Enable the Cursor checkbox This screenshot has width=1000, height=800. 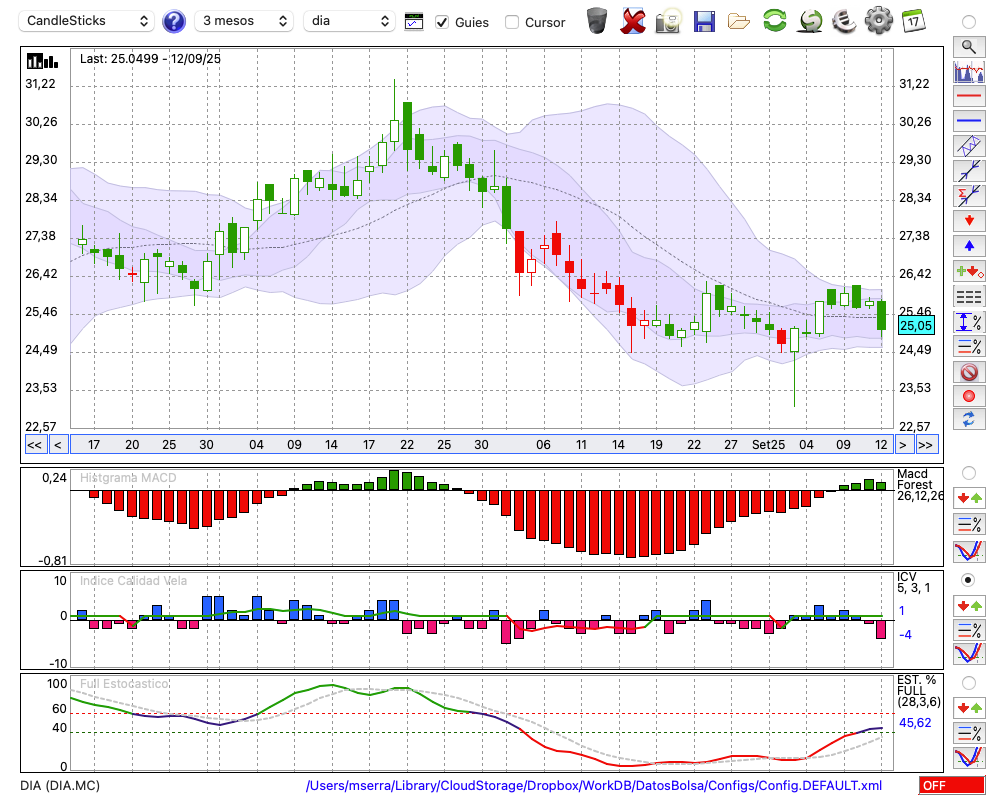511,22
